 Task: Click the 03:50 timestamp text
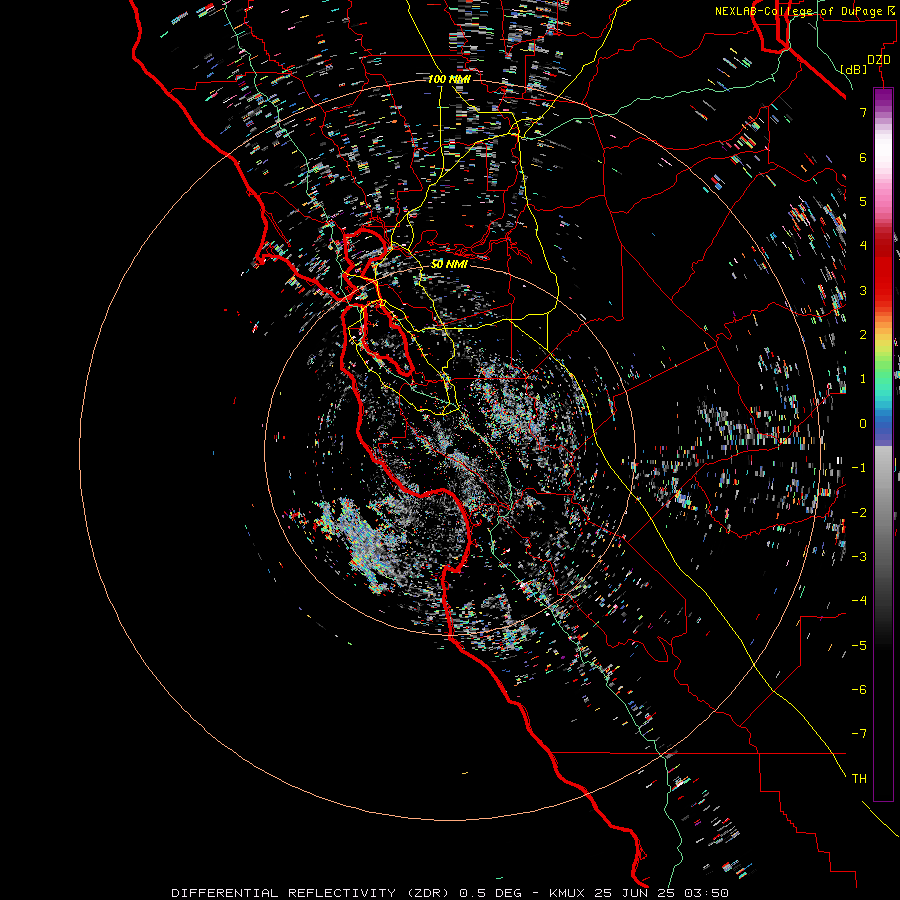click(706, 893)
